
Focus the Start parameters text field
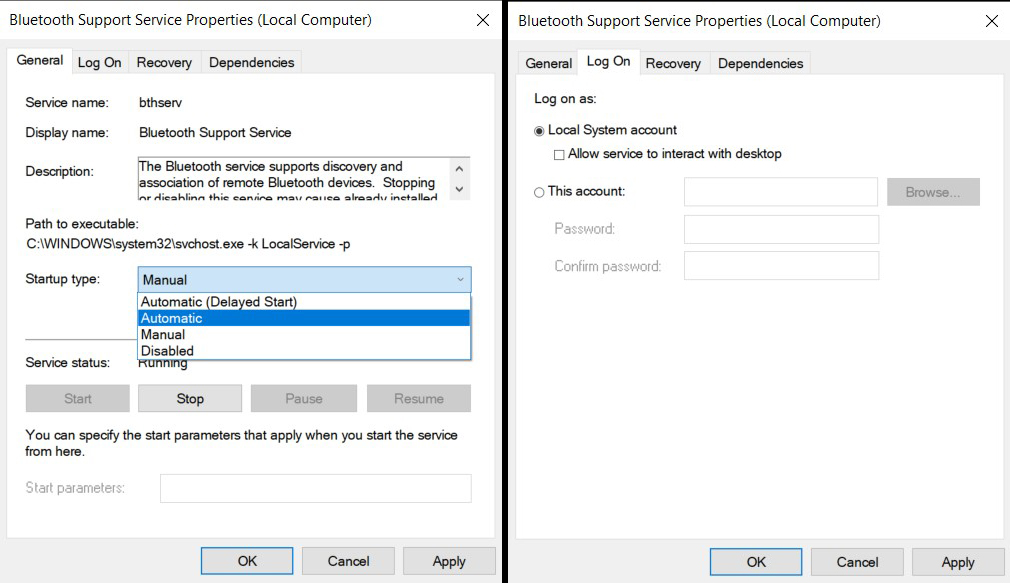316,488
